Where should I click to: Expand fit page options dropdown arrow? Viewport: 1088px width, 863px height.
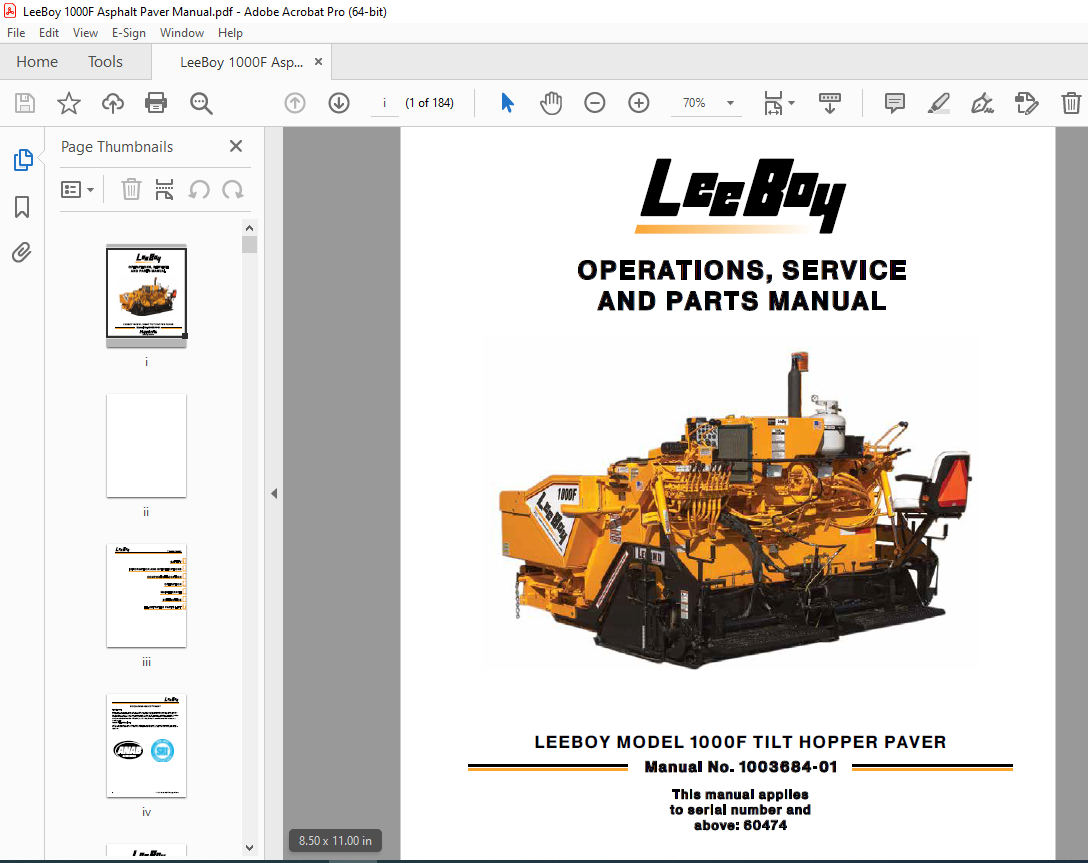click(792, 103)
